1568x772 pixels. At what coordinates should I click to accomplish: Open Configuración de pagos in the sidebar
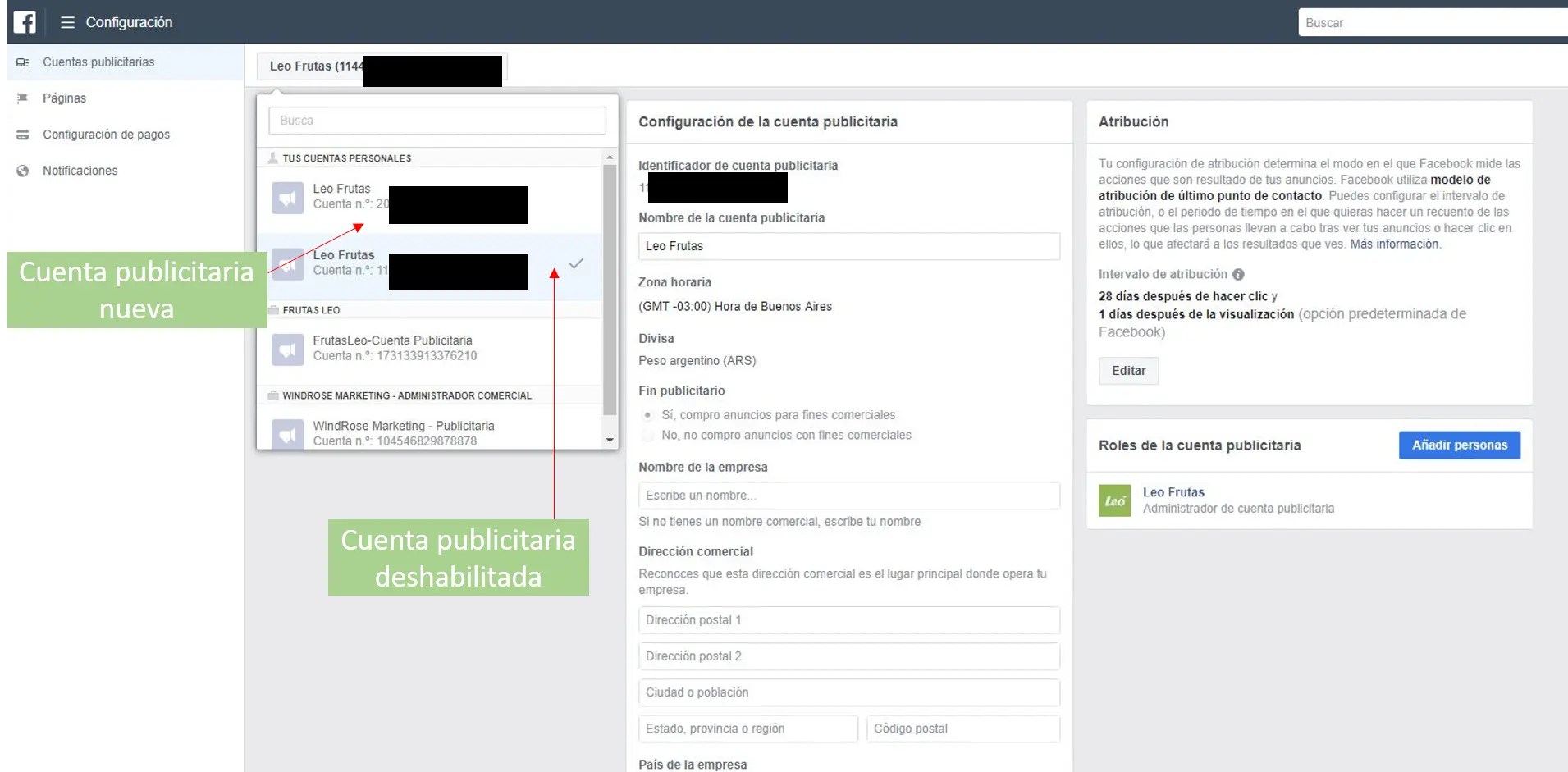pyautogui.click(x=125, y=135)
